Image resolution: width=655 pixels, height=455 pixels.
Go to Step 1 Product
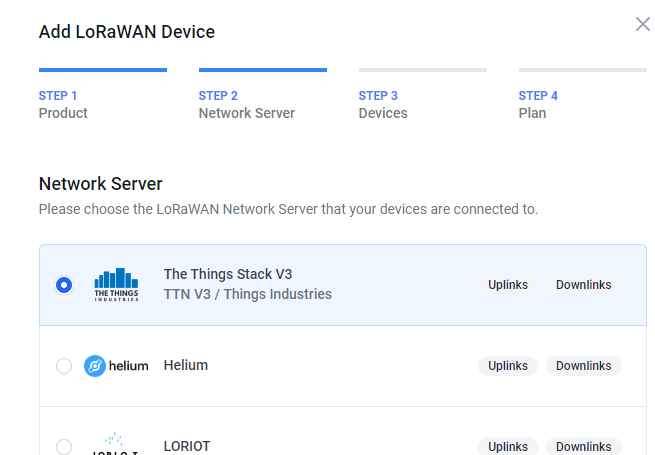(x=63, y=104)
